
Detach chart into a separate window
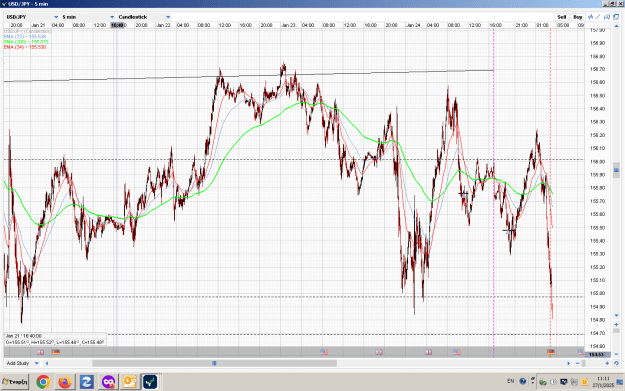click(x=616, y=17)
